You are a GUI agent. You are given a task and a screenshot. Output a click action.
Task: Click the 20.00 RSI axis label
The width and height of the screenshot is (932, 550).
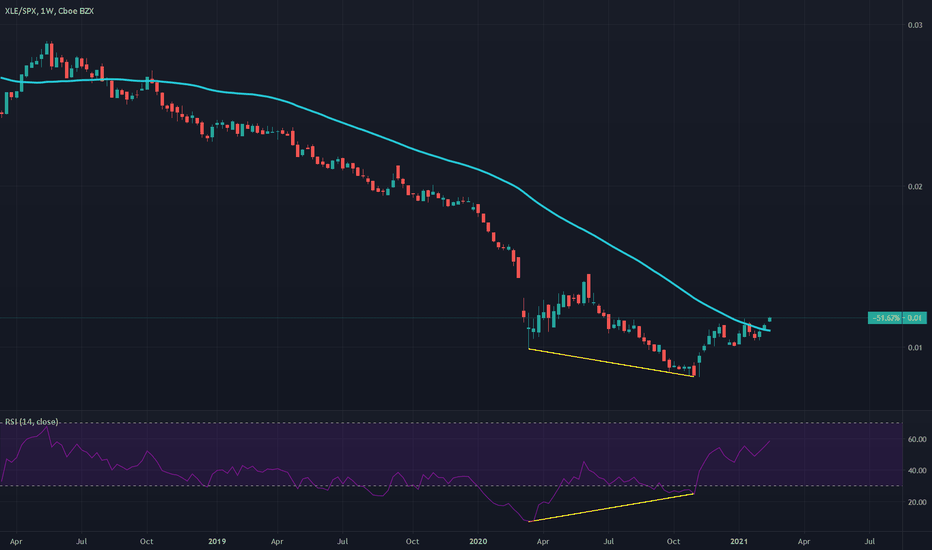[x=917, y=502]
